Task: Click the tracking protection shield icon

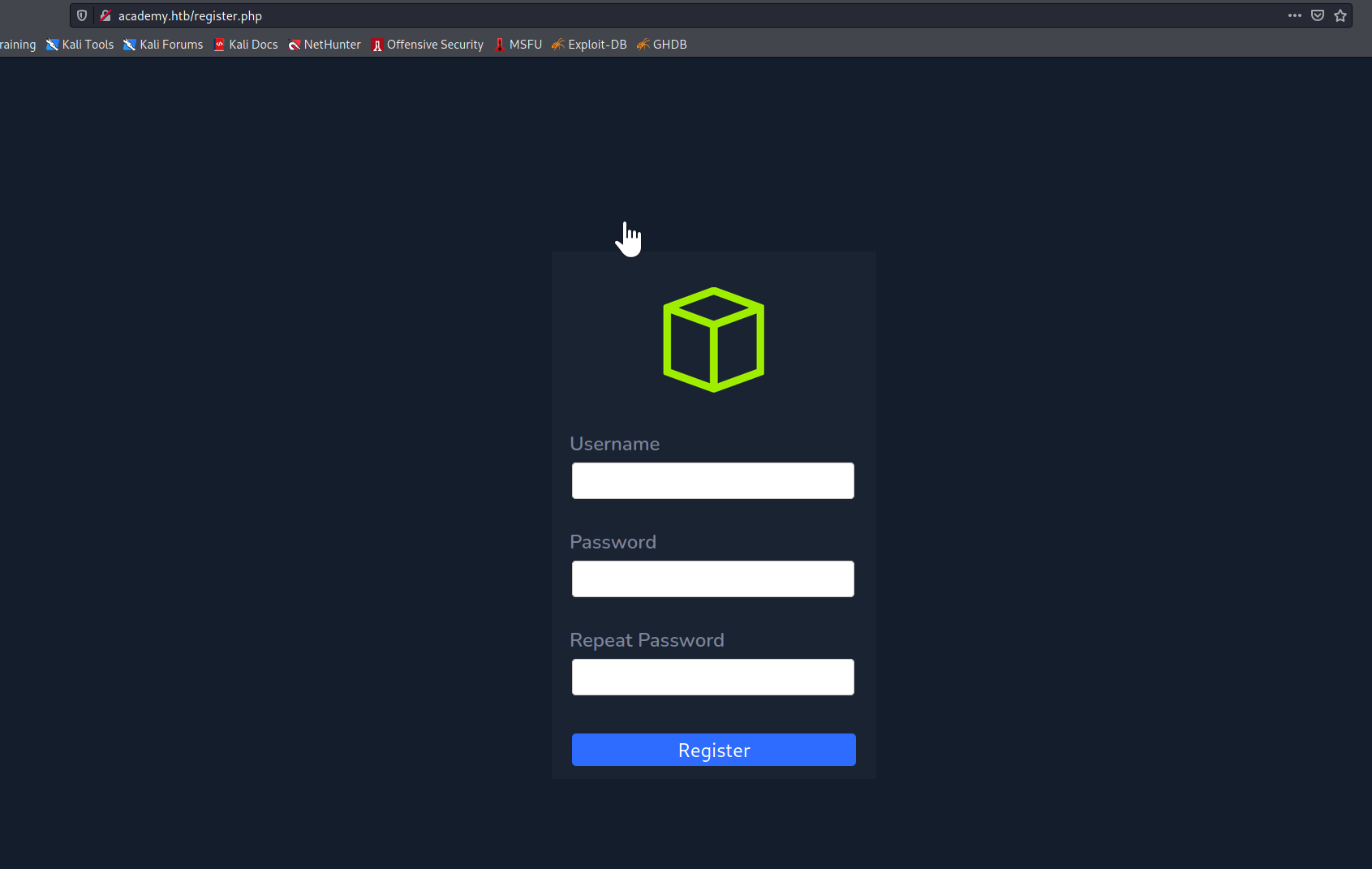Action: pyautogui.click(x=82, y=15)
